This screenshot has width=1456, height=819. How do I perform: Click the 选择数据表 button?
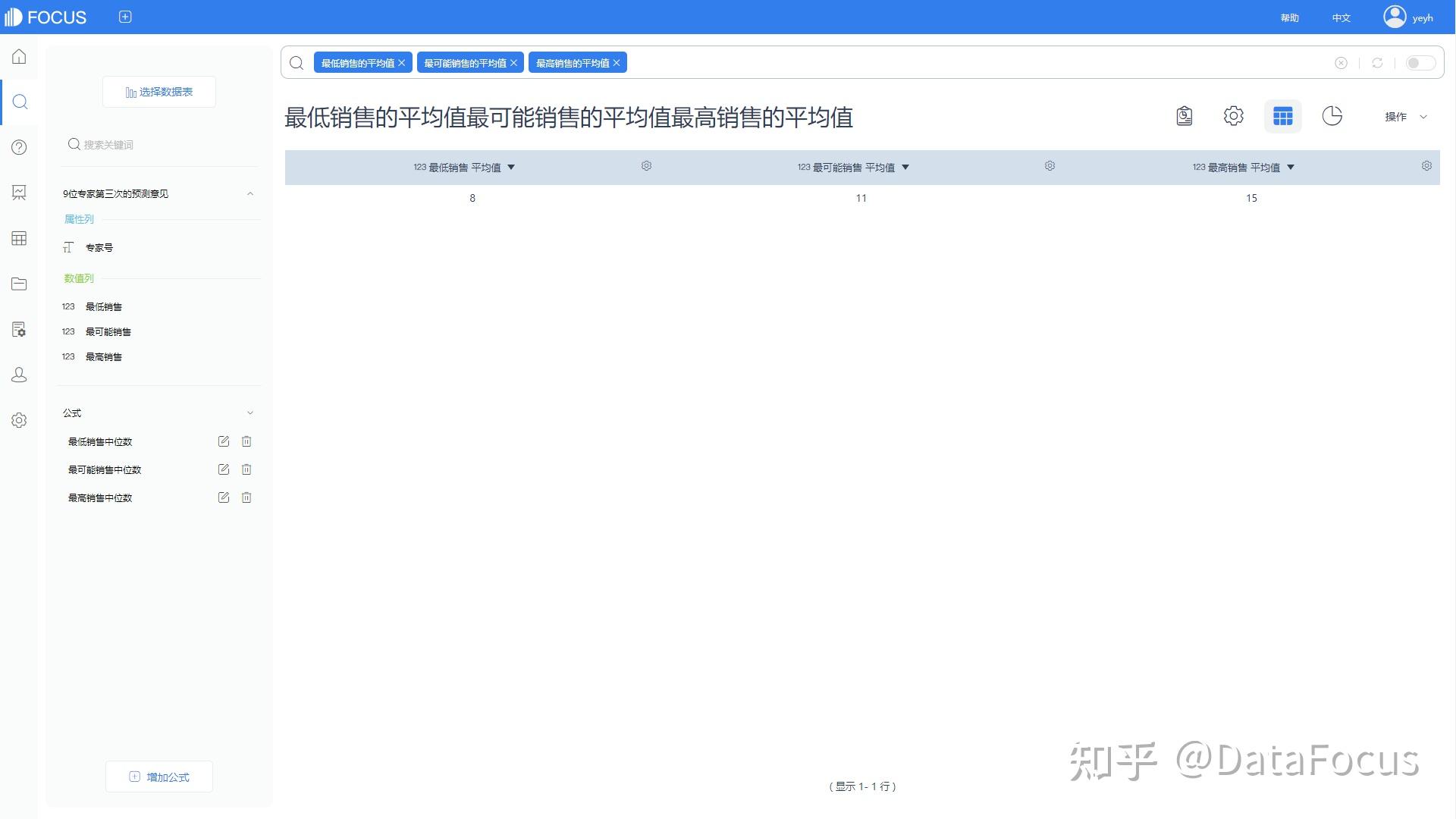click(159, 92)
